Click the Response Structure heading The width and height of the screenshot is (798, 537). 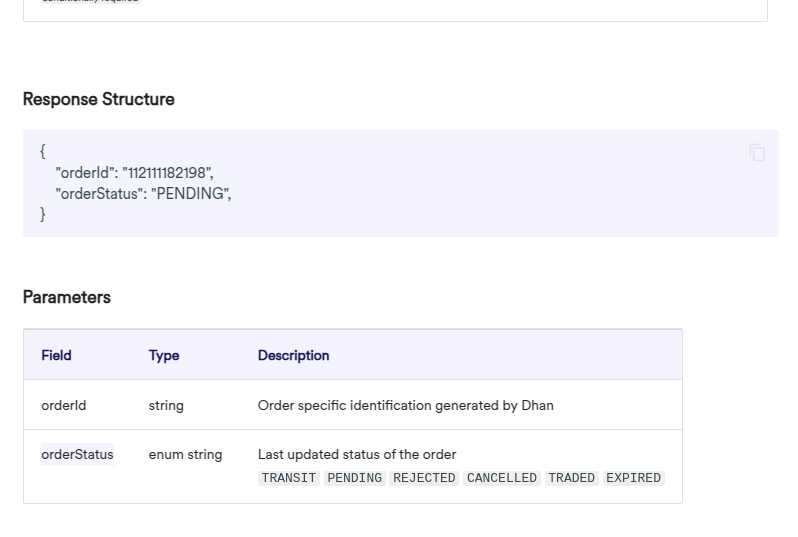[98, 99]
